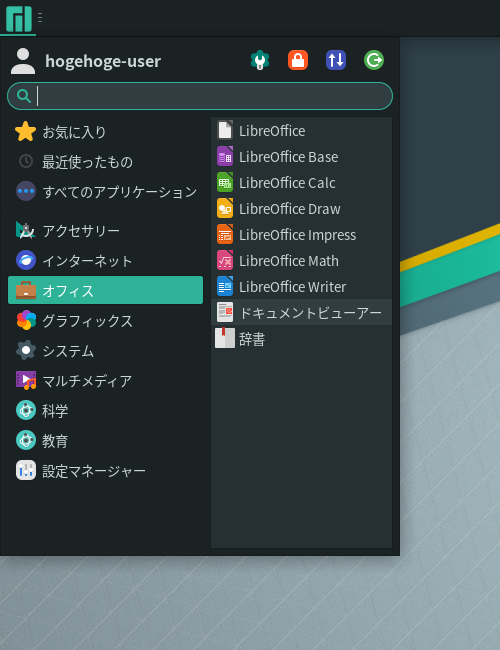This screenshot has height=650, width=500.
Task: Open the Manjaro Whisker menu button
Action: coord(19,19)
